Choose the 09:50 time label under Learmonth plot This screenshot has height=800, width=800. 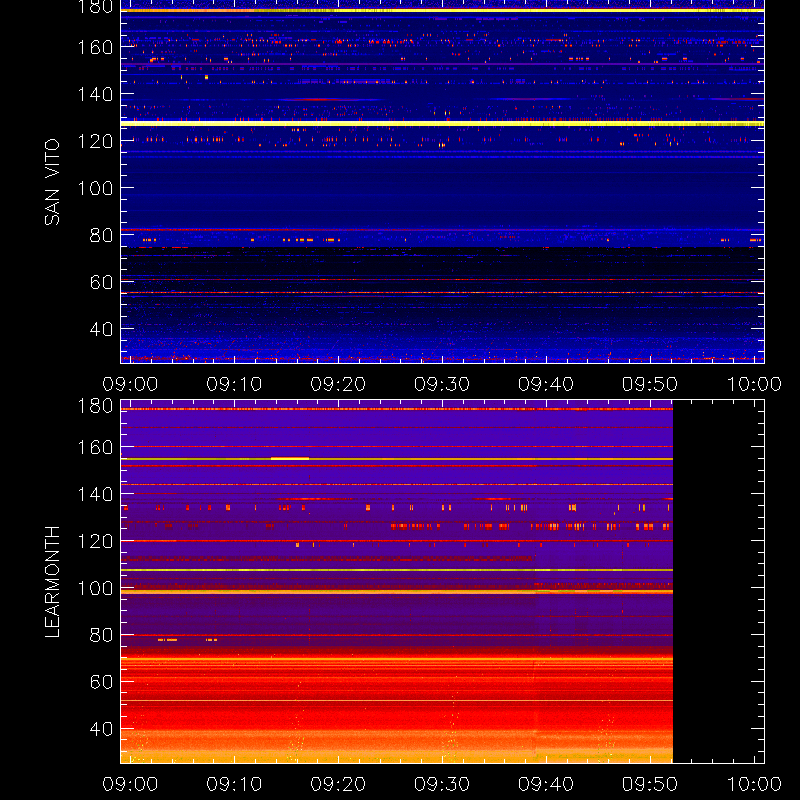click(x=649, y=784)
